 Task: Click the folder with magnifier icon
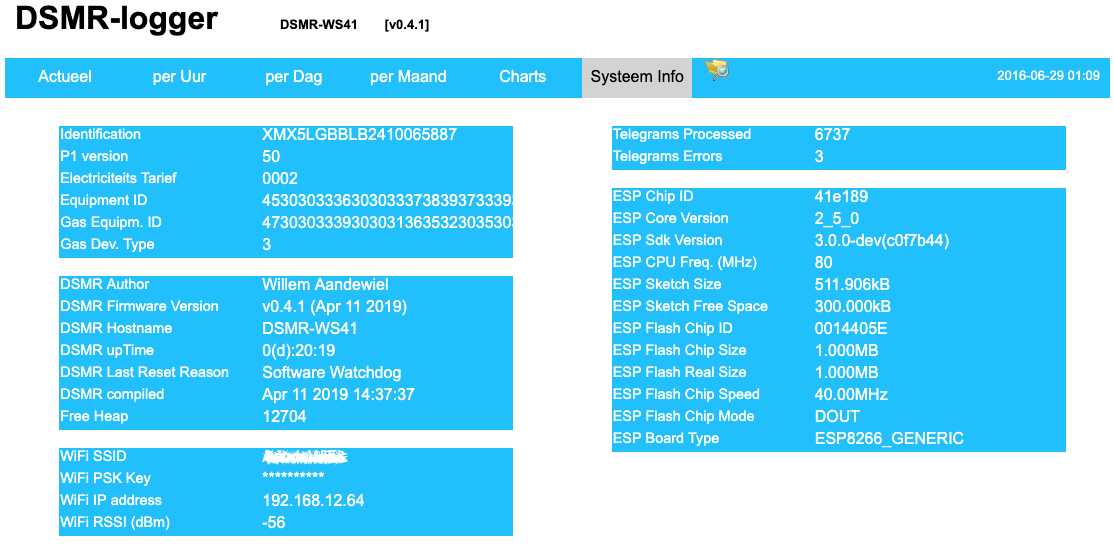point(717,70)
